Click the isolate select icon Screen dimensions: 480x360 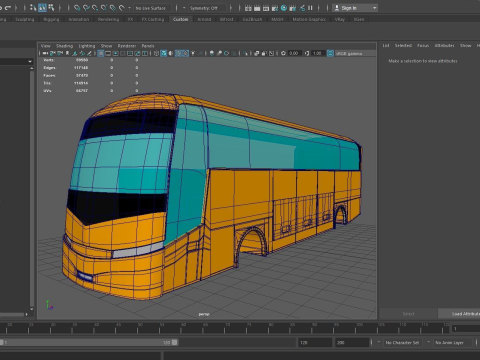point(245,53)
